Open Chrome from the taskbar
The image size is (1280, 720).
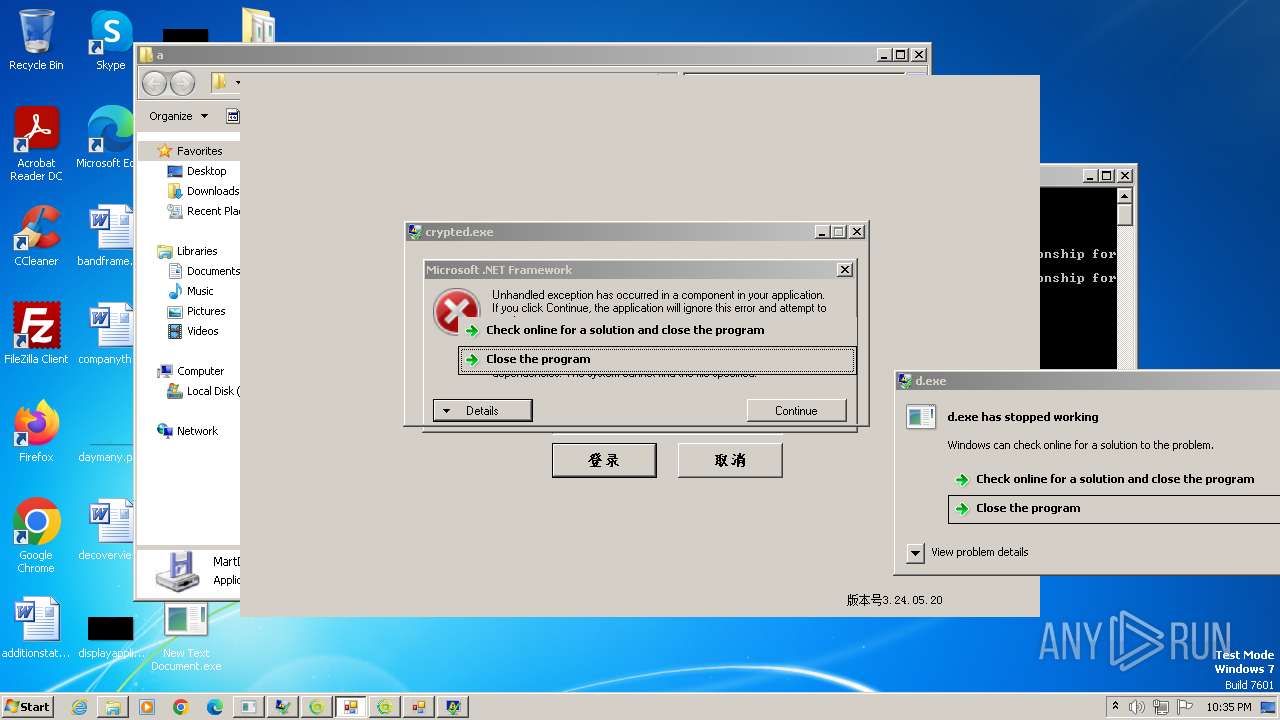(x=181, y=707)
